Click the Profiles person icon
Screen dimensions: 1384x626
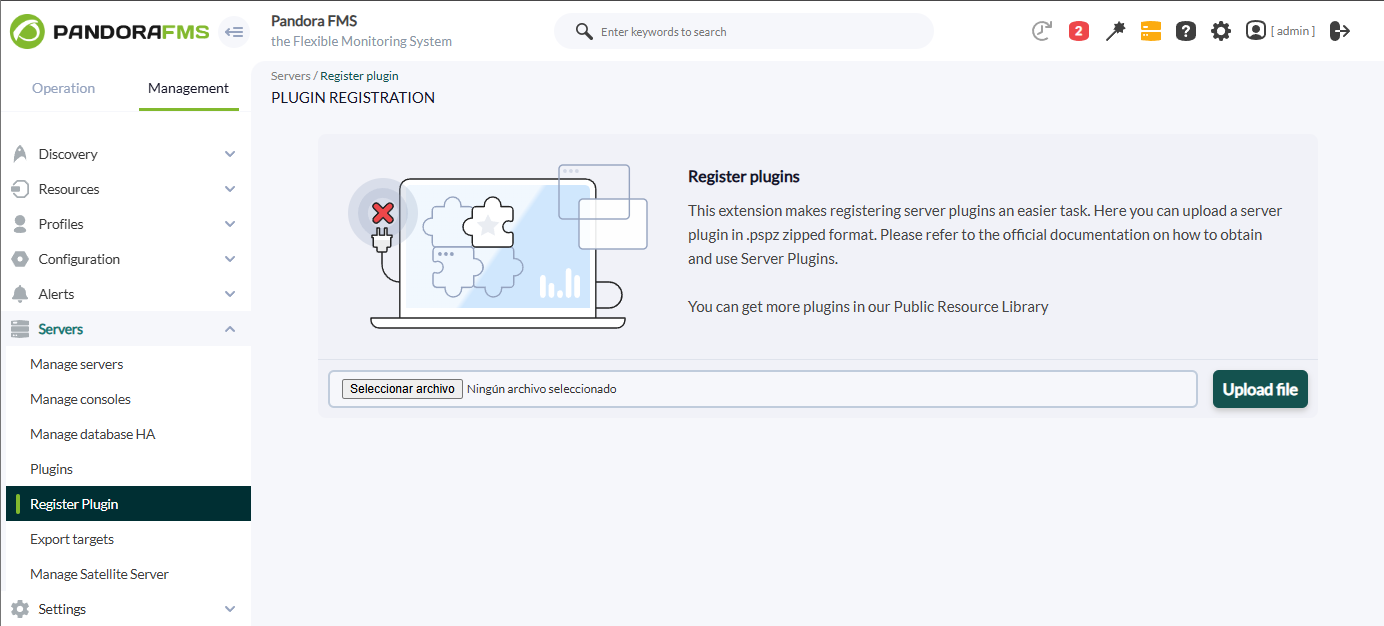tap(20, 224)
